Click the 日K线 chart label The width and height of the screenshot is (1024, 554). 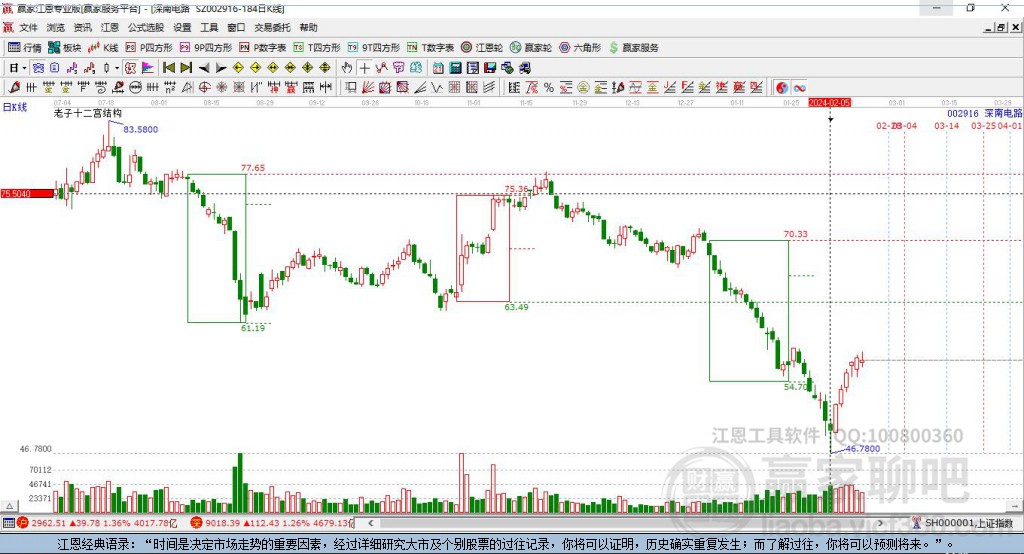pyautogui.click(x=15, y=107)
